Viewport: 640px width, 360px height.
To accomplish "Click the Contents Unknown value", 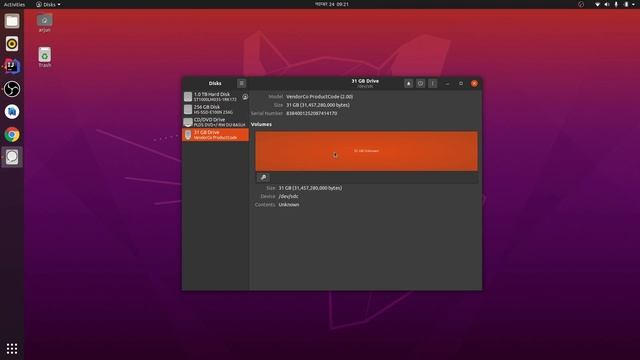I will tap(289, 205).
